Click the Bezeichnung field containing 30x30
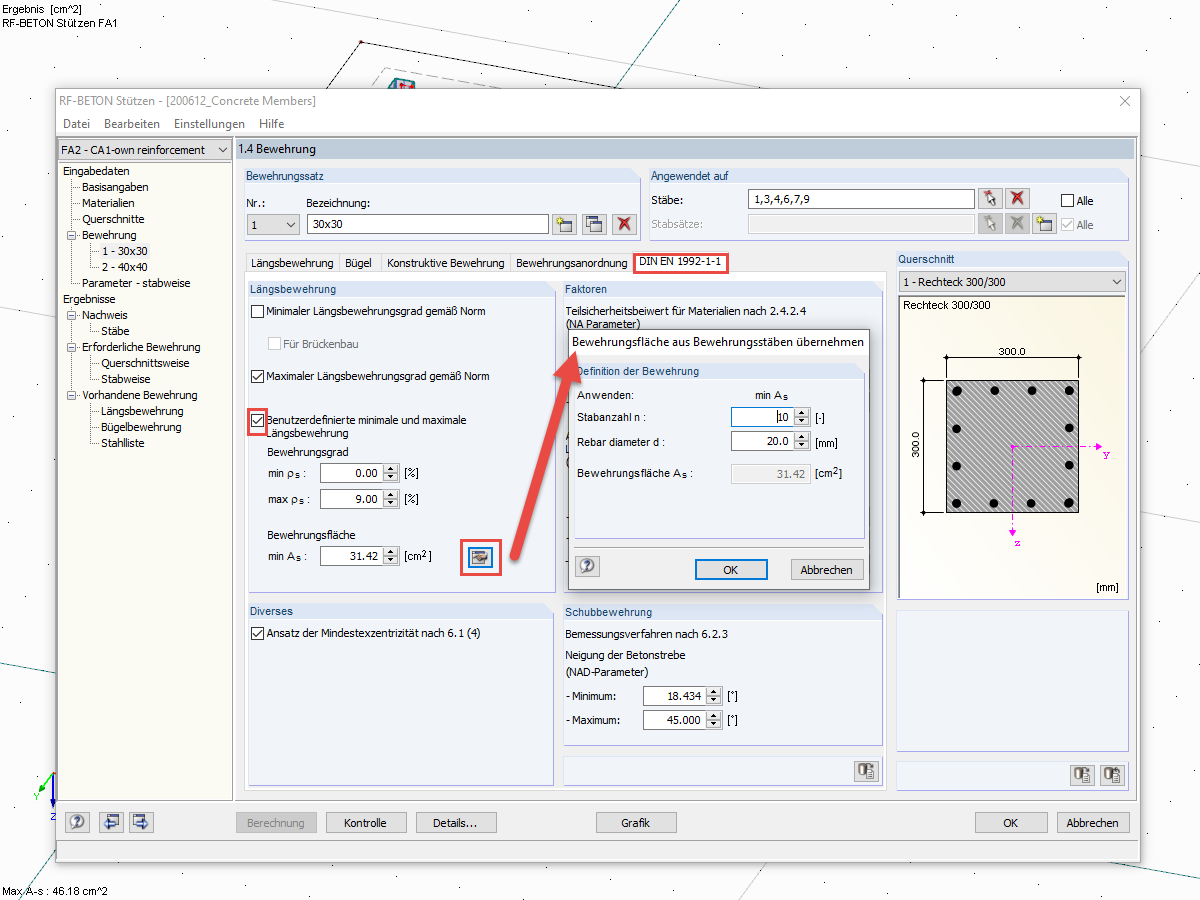1200x900 pixels. point(428,223)
